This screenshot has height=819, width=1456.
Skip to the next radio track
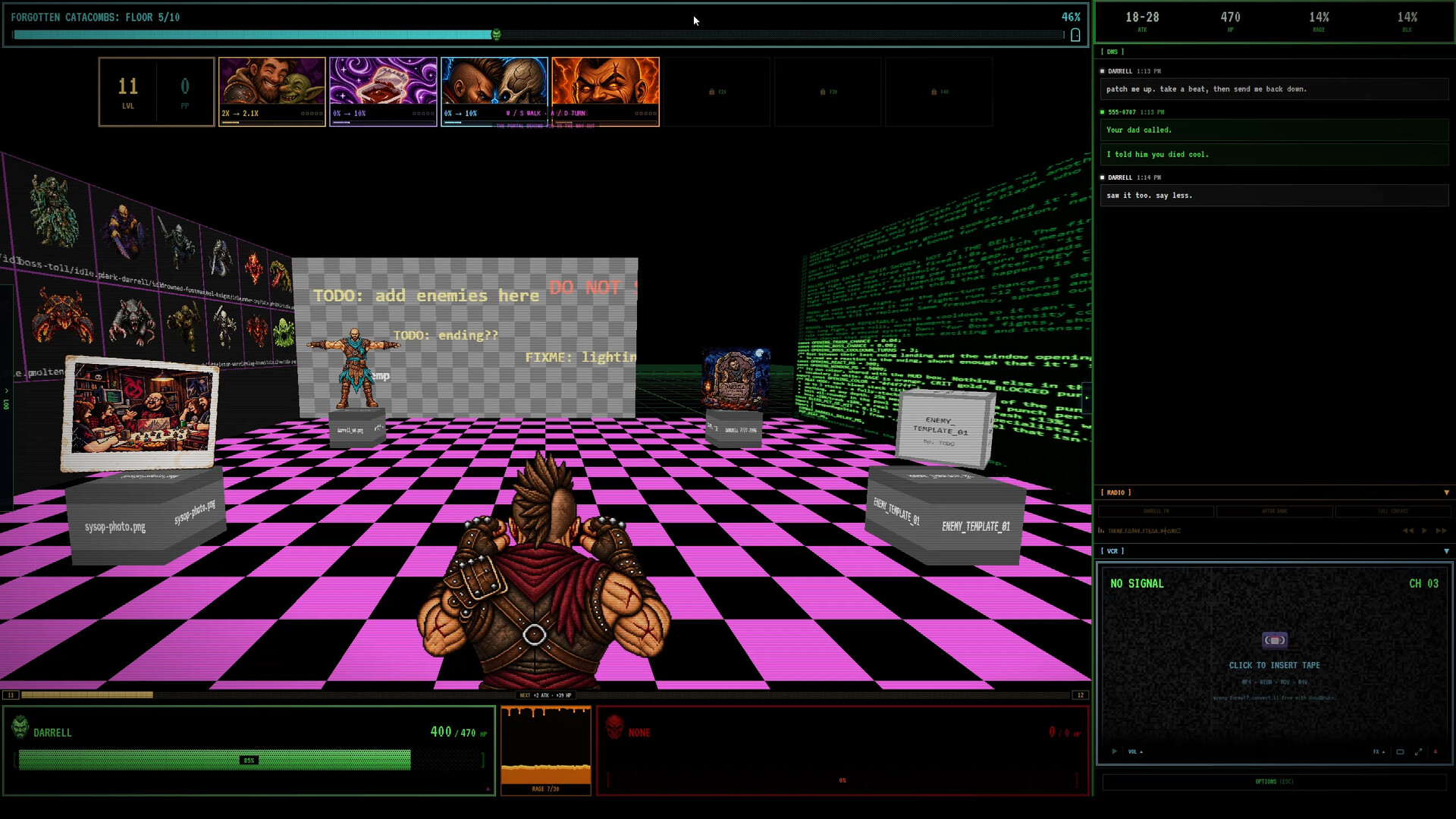tap(1441, 531)
